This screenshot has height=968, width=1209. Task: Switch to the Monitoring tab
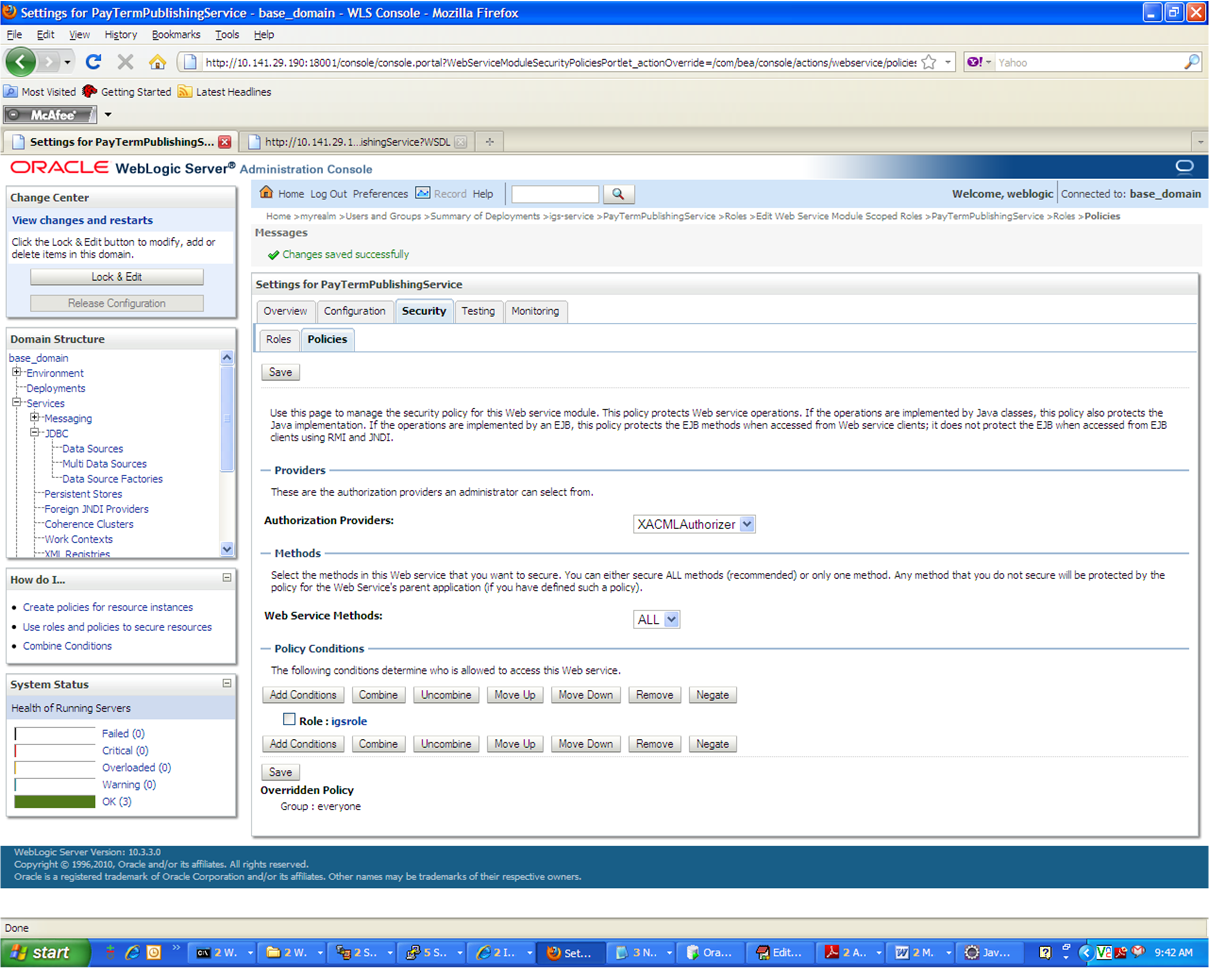(x=536, y=311)
